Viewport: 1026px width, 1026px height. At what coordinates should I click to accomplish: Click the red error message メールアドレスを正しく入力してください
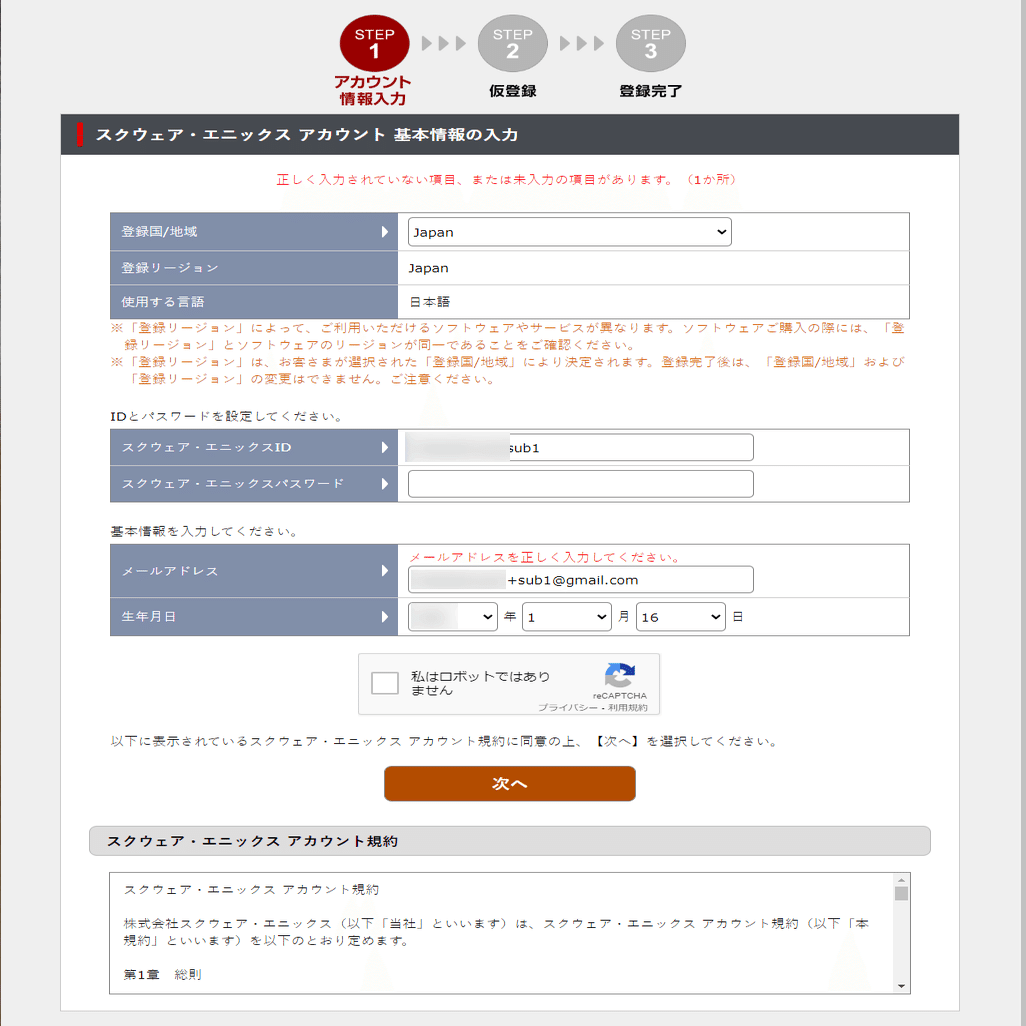coord(545,557)
